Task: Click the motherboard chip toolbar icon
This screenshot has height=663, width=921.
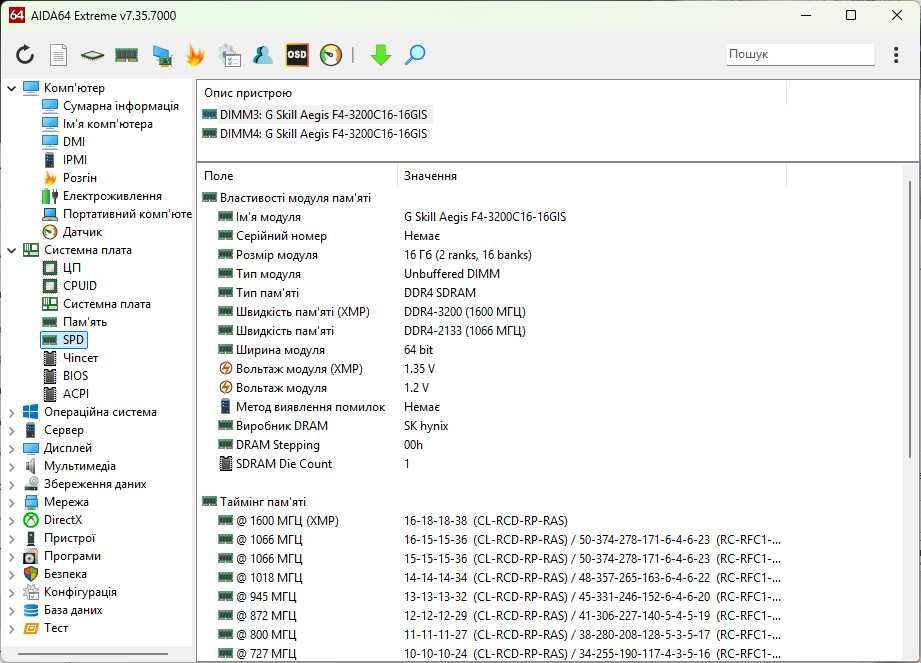Action: point(92,55)
